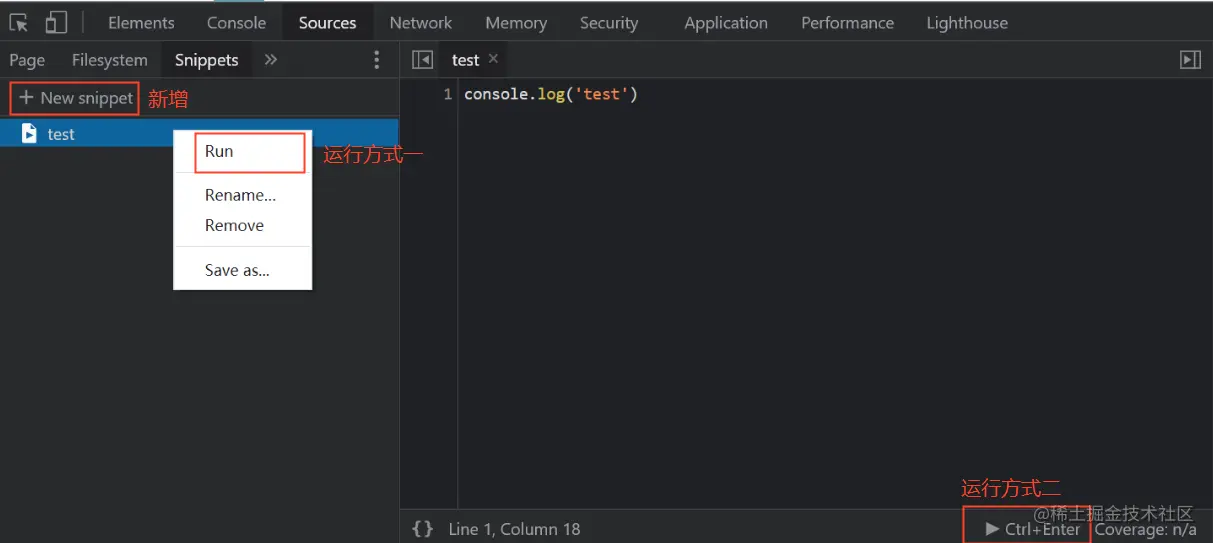Select the test snippet in list
Viewport: 1213px width, 543px height.
pyautogui.click(x=199, y=133)
